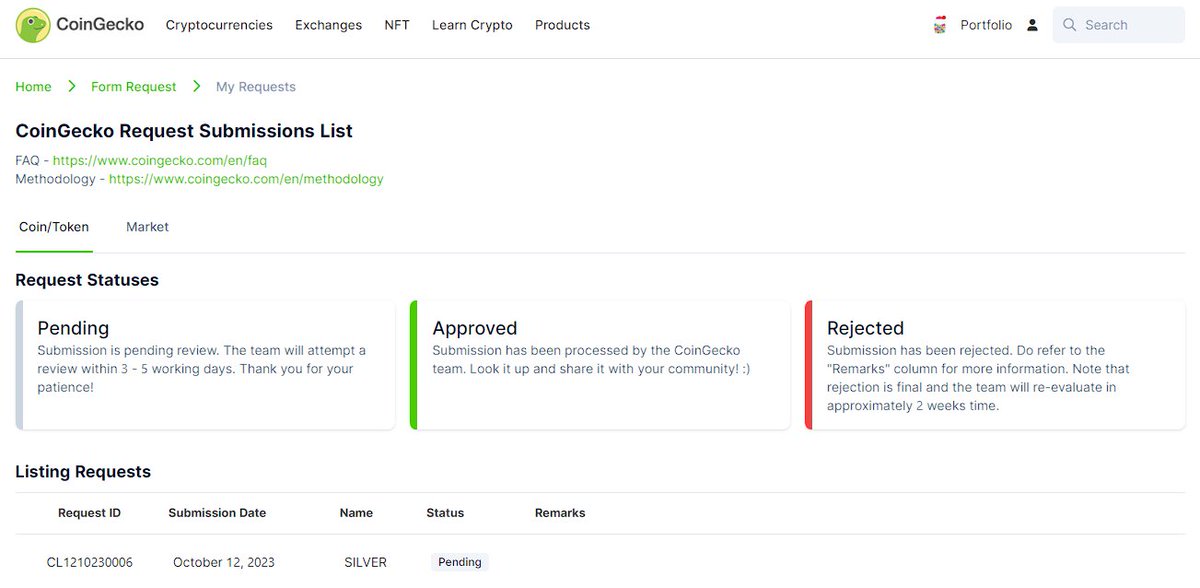Click the Approved status card

point(600,365)
